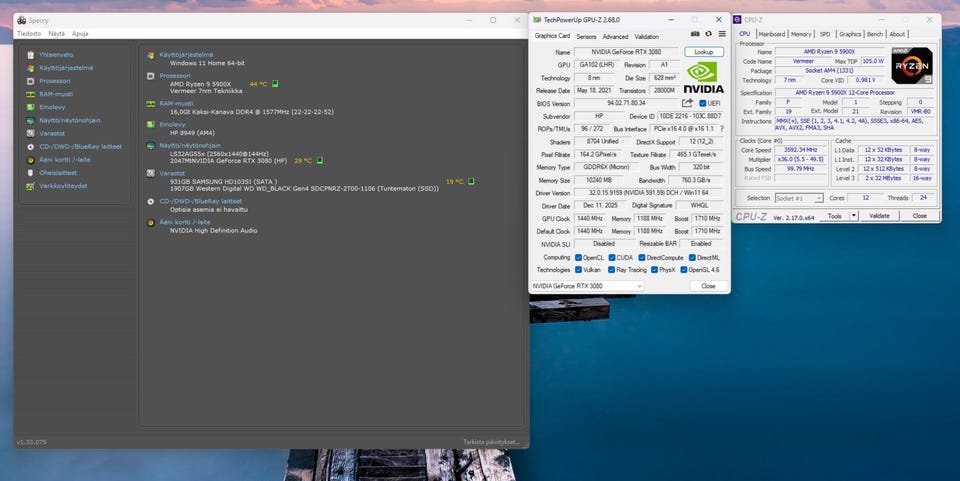960x481 pixels.
Task: Click the Validate button in CPU-Z
Action: point(879,216)
